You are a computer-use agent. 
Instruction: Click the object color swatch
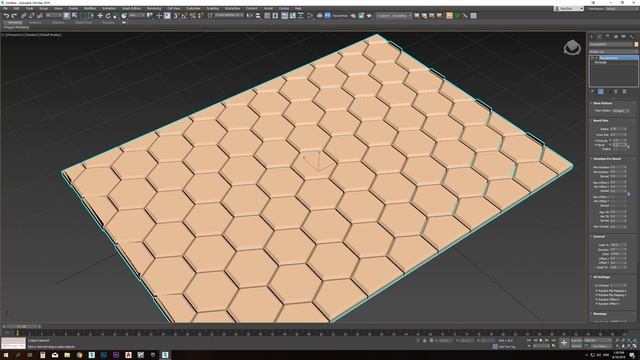[x=636, y=44]
